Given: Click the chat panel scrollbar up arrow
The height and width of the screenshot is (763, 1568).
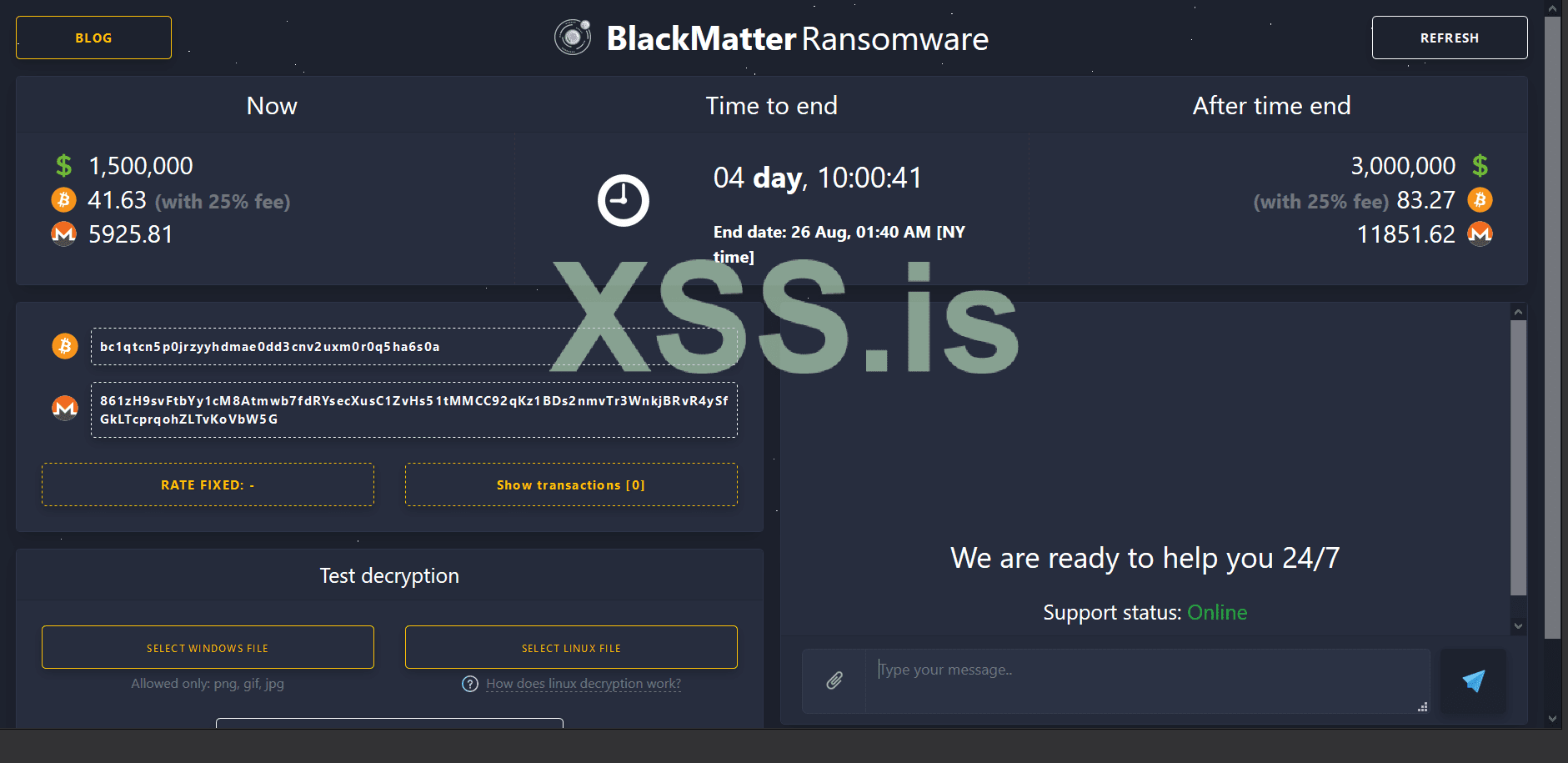Looking at the screenshot, I should click(1518, 312).
